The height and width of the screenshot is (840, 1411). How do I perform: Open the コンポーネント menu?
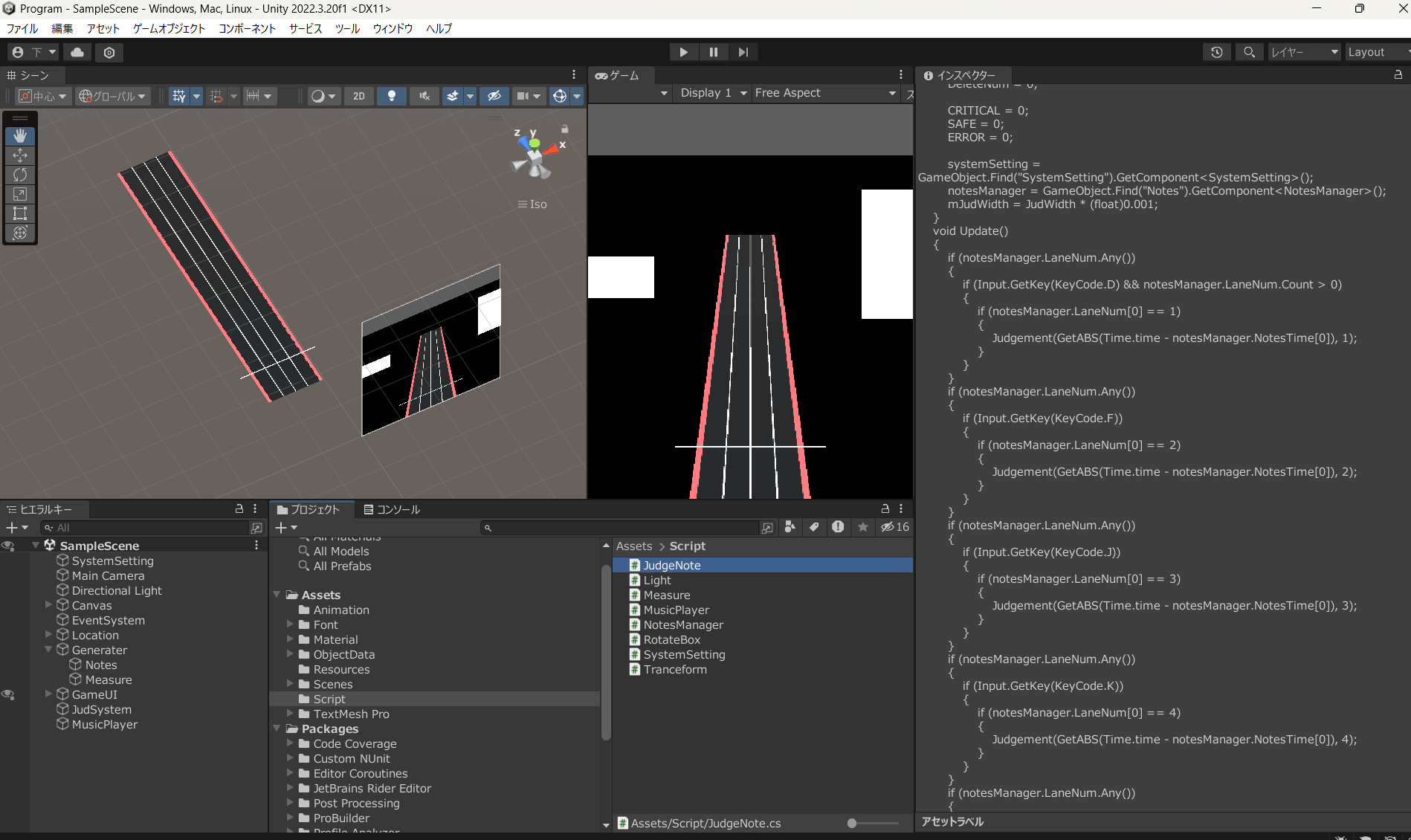247,28
